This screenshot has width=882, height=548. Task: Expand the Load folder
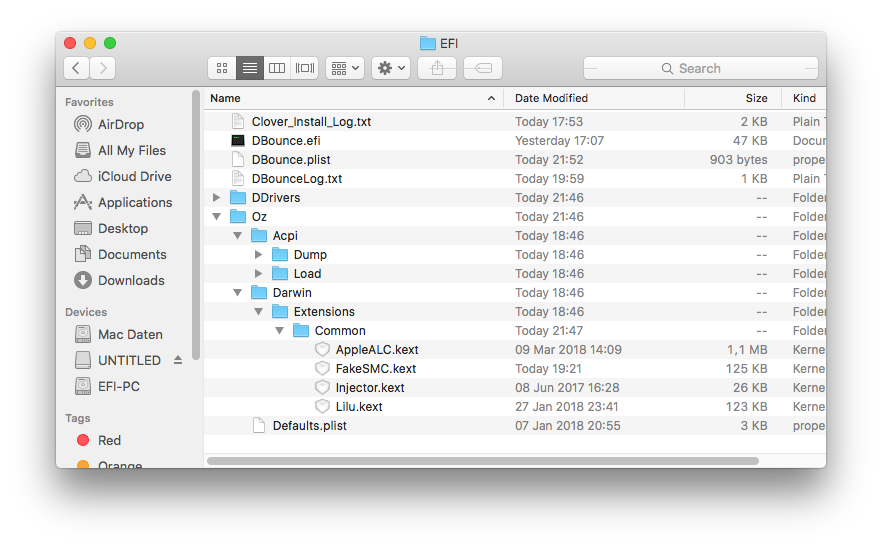tap(259, 273)
